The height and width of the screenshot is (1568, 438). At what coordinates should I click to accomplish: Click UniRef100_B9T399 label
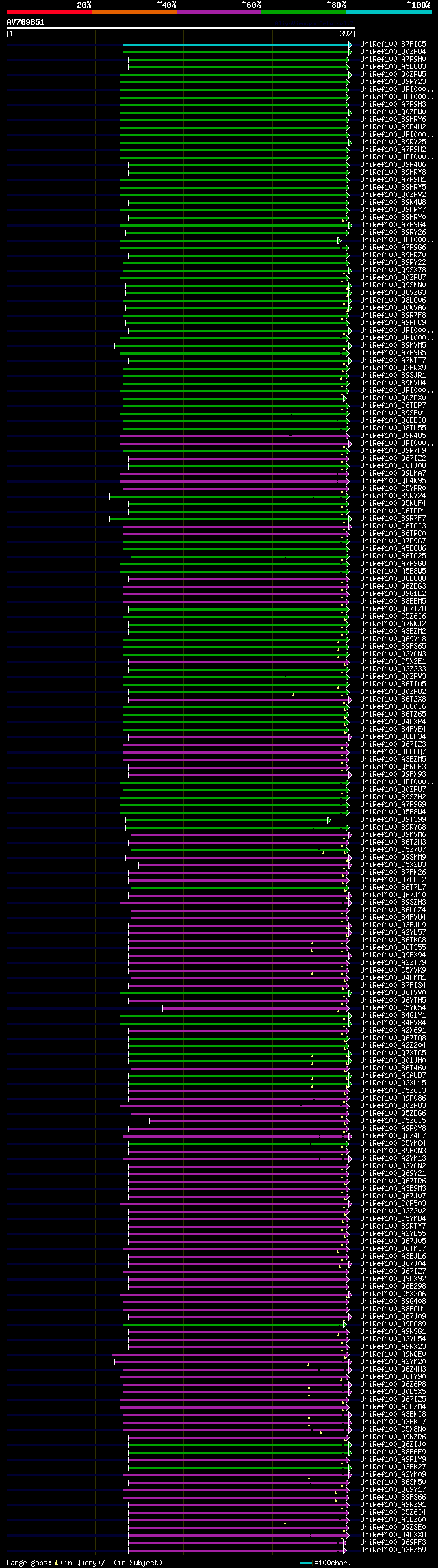[393, 820]
